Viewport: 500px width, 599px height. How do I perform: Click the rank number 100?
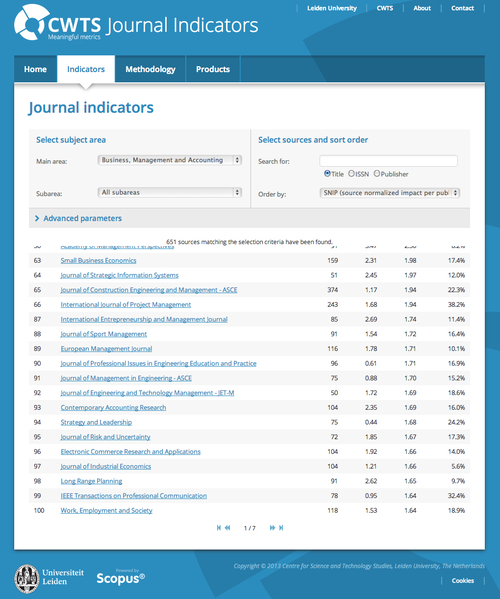39,510
